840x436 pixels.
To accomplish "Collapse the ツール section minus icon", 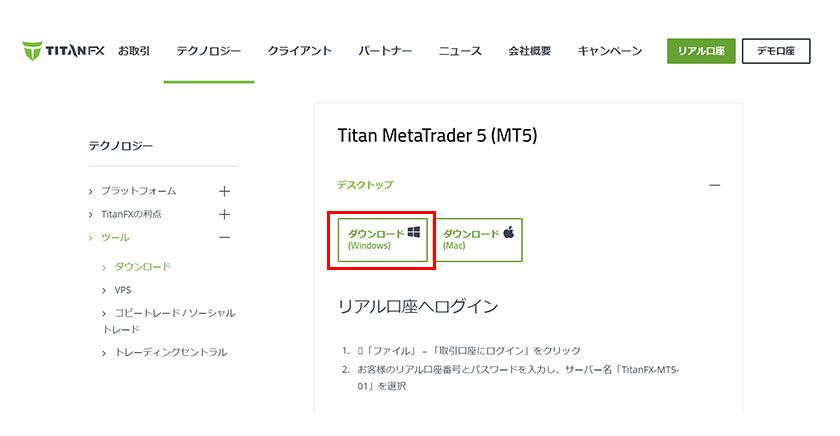I will (224, 238).
